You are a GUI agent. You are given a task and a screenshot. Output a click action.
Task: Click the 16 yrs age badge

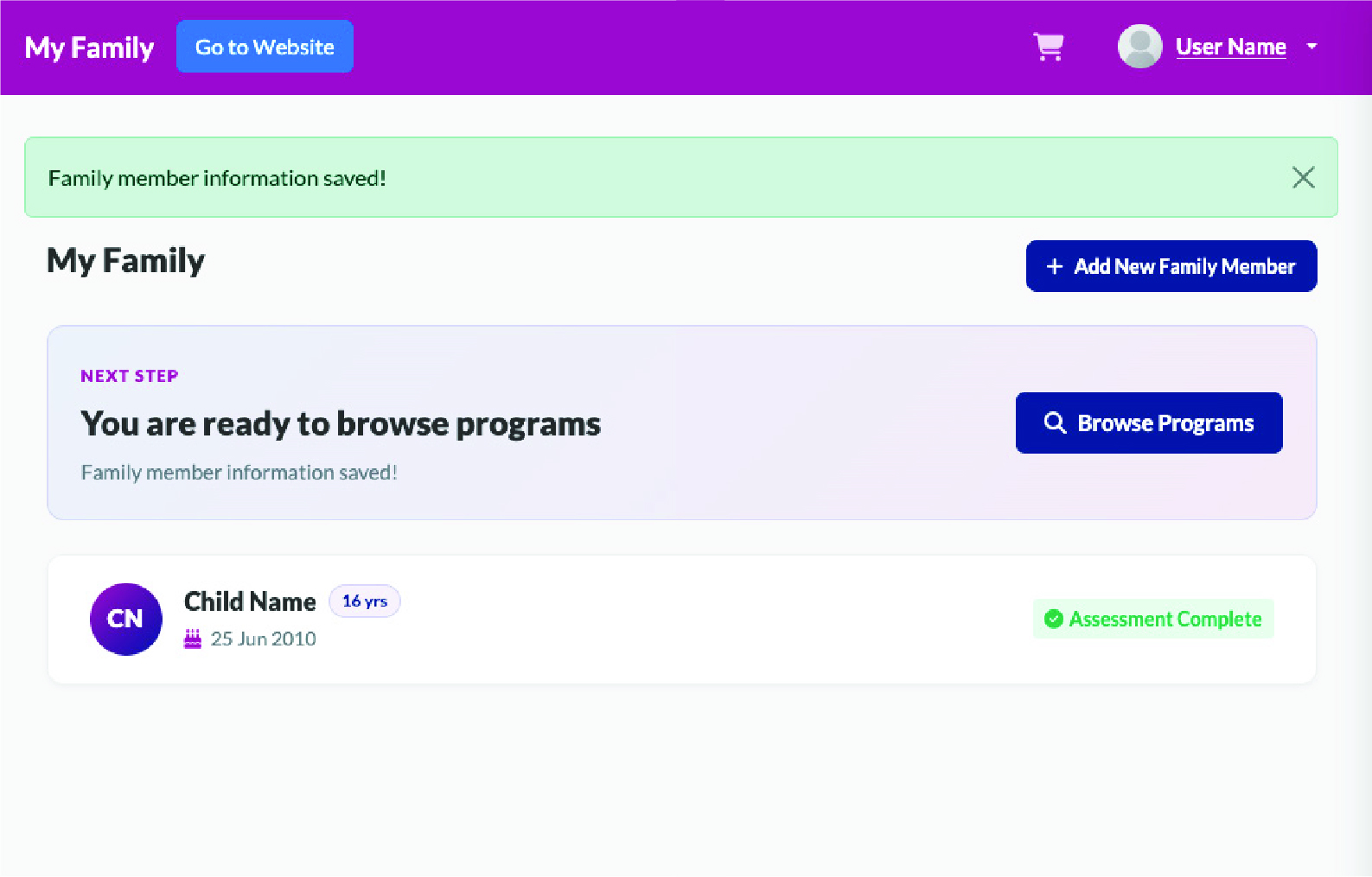[x=364, y=601]
